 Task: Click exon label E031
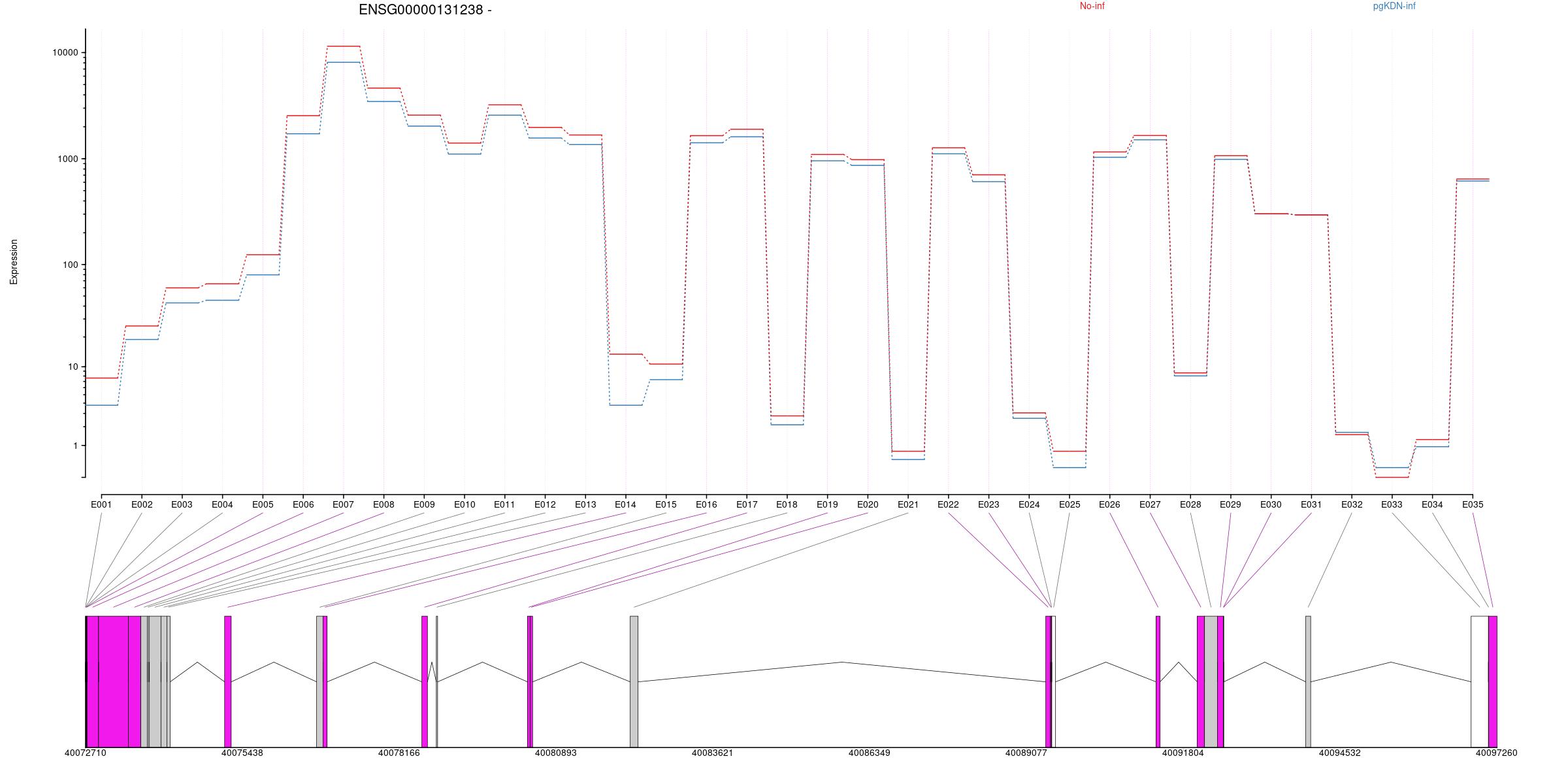[x=1311, y=504]
